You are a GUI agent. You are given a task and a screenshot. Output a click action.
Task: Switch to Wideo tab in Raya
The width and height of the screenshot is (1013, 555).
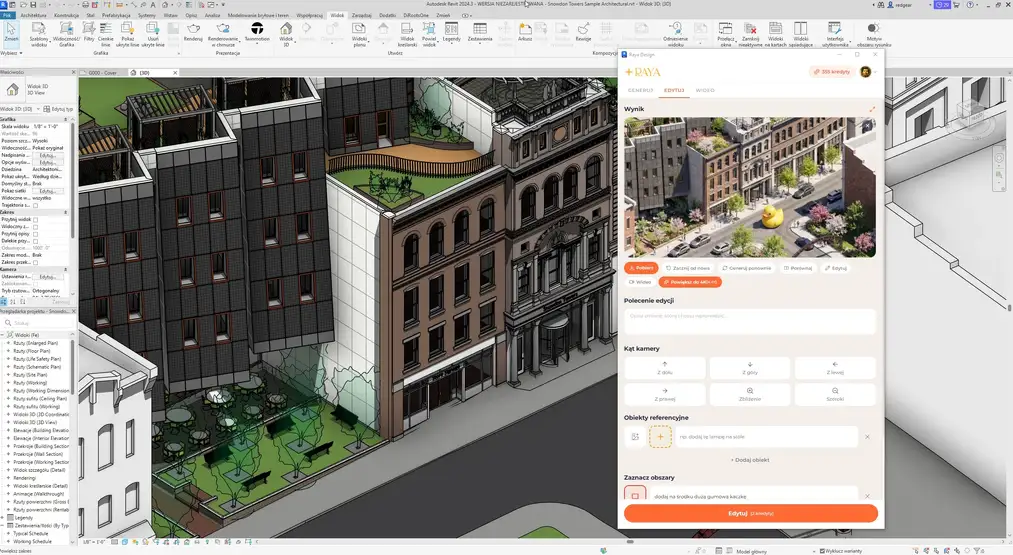click(x=705, y=90)
